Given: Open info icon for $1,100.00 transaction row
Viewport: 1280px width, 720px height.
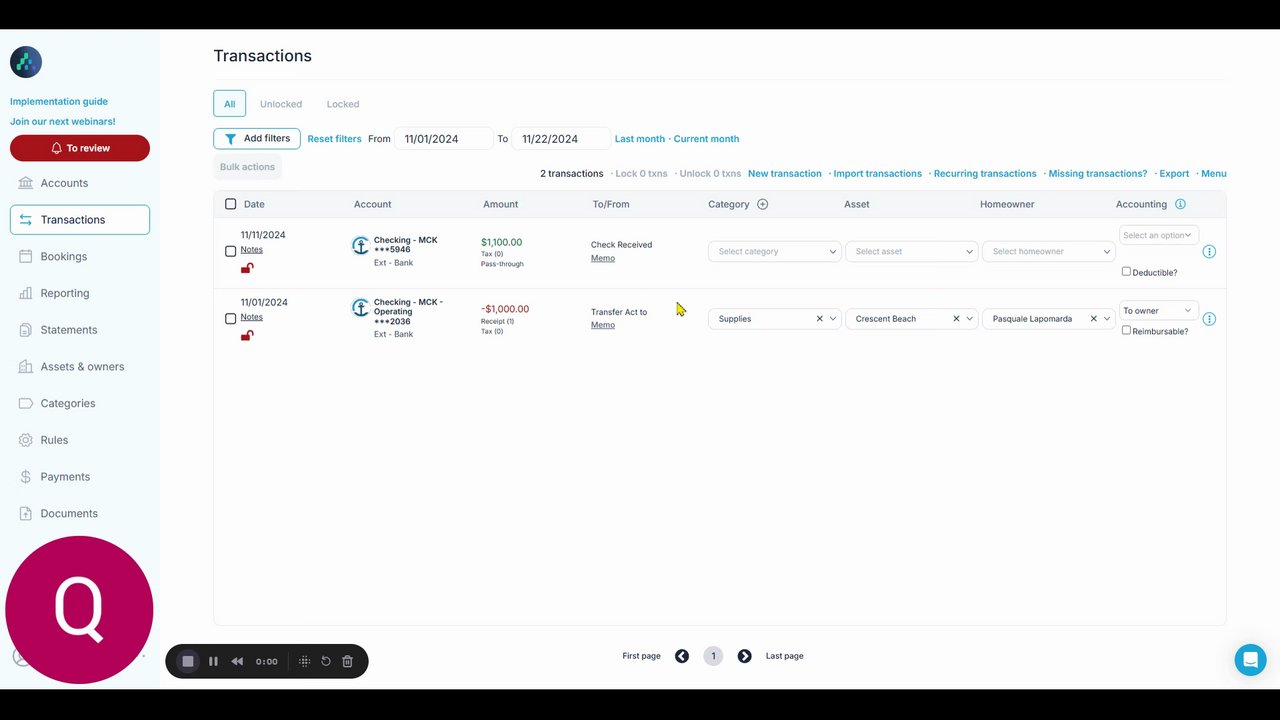Looking at the screenshot, I should pos(1209,252).
